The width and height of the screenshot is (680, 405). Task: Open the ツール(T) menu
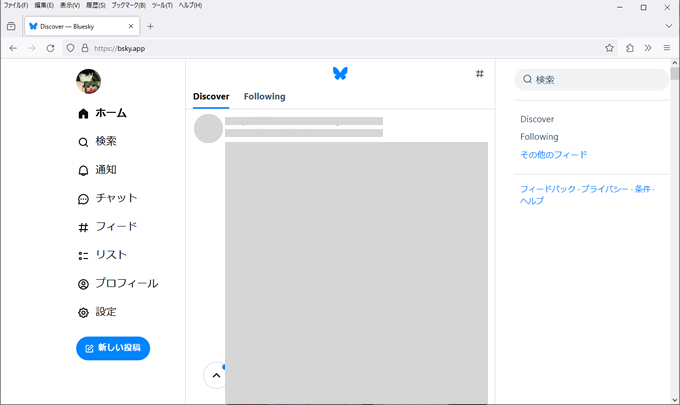(x=162, y=5)
